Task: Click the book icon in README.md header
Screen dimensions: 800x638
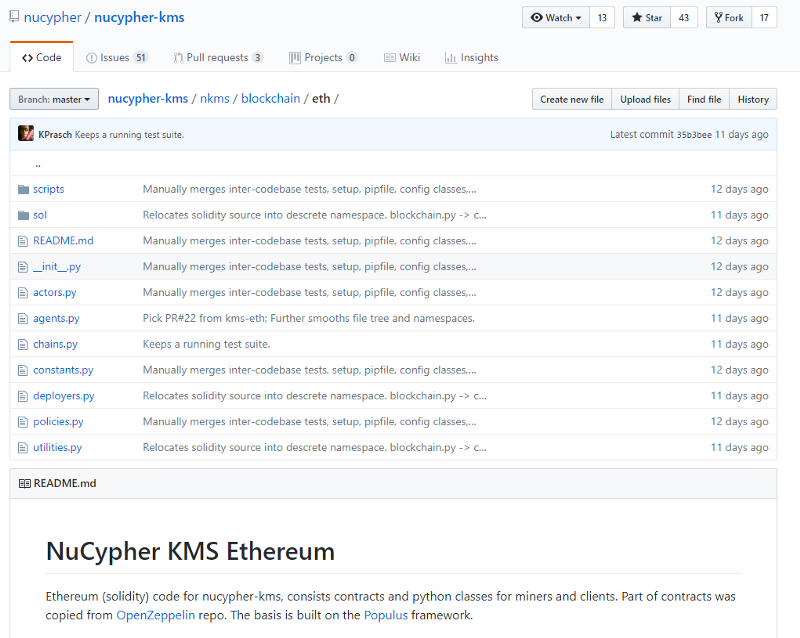Action: (x=24, y=483)
